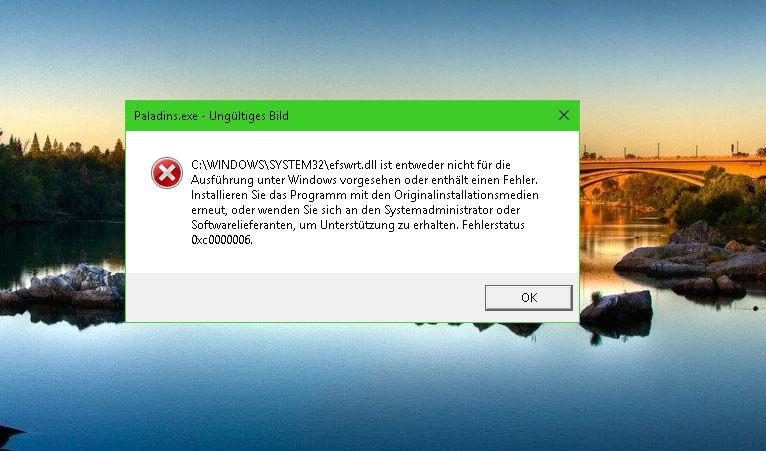Screen dimensions: 766x451
Task: Click the gray footer area beside OK
Action: [x=305, y=297]
